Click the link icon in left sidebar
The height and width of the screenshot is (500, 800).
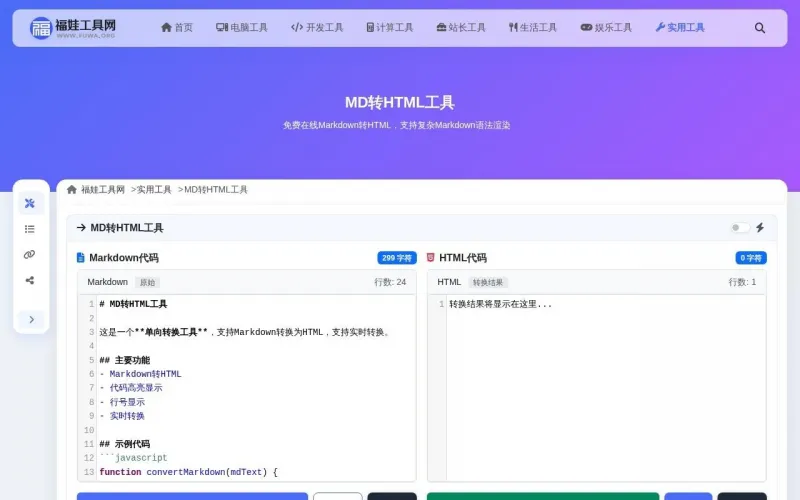pyautogui.click(x=30, y=255)
